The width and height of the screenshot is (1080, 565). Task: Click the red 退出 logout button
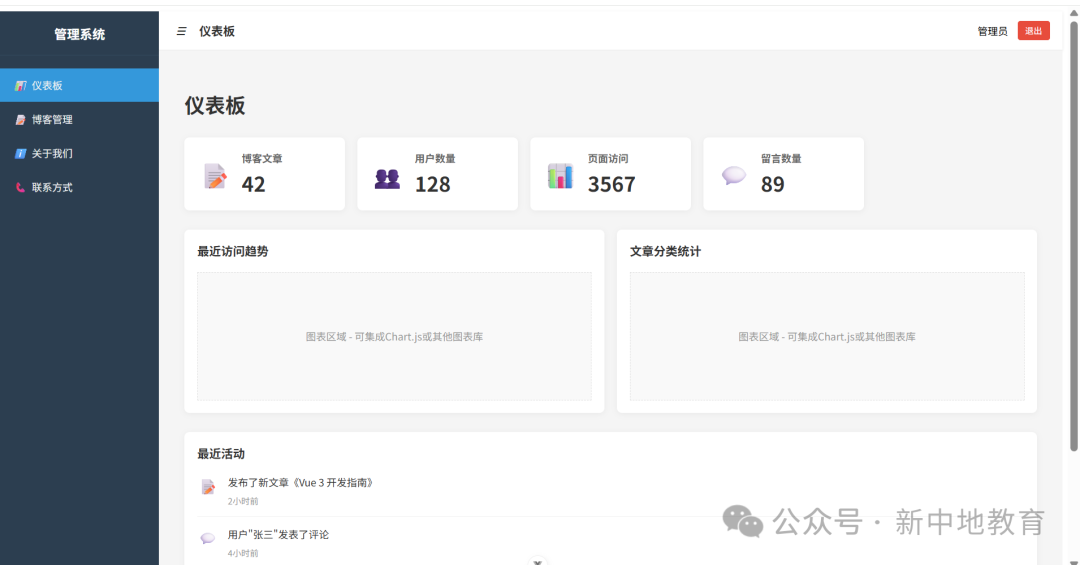[1033, 31]
